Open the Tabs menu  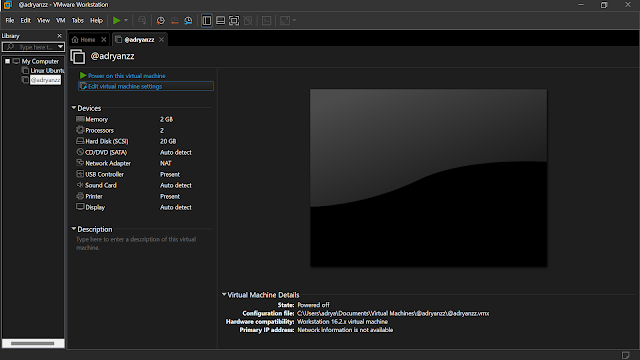pyautogui.click(x=78, y=20)
